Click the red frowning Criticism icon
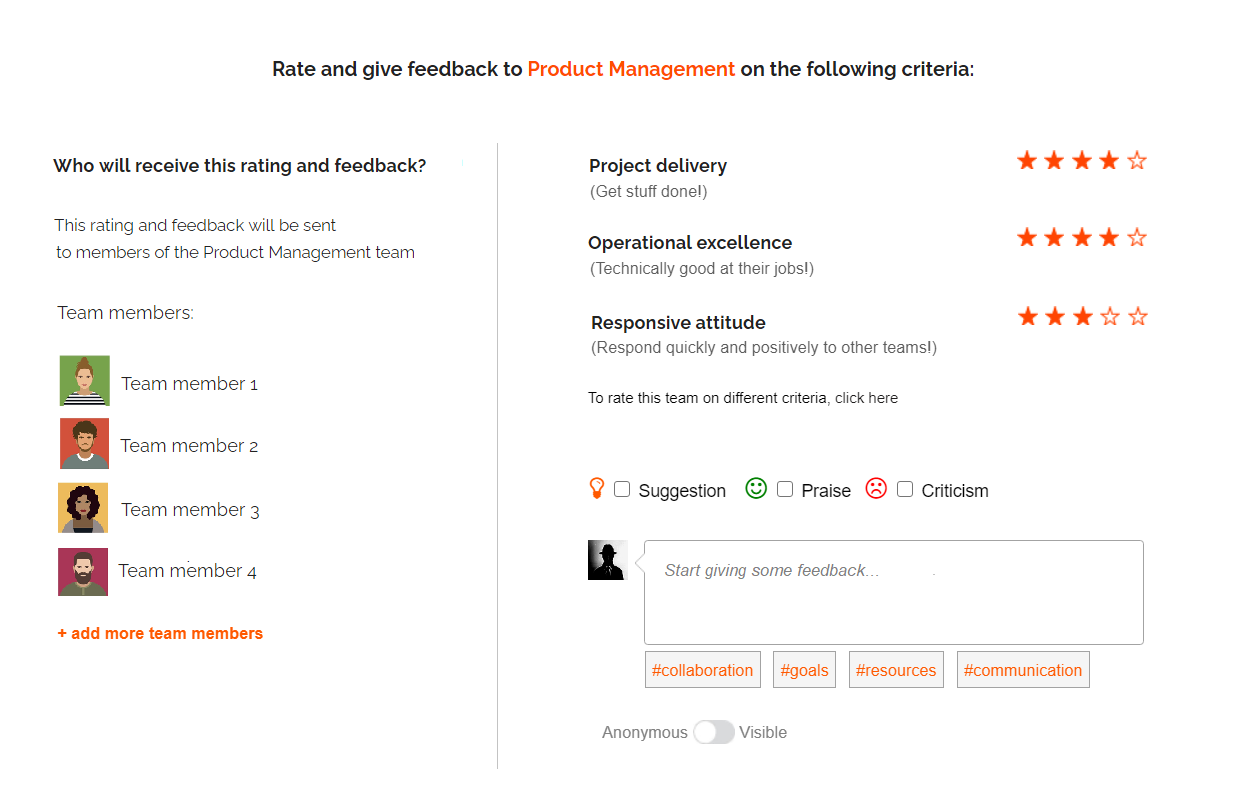Screen dimensions: 1250x800 pyautogui.click(x=877, y=488)
